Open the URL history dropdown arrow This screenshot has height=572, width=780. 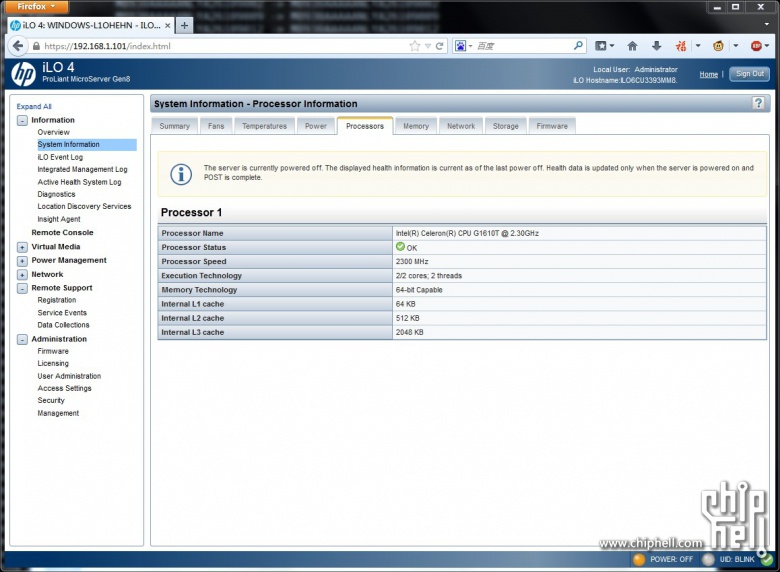click(x=428, y=46)
